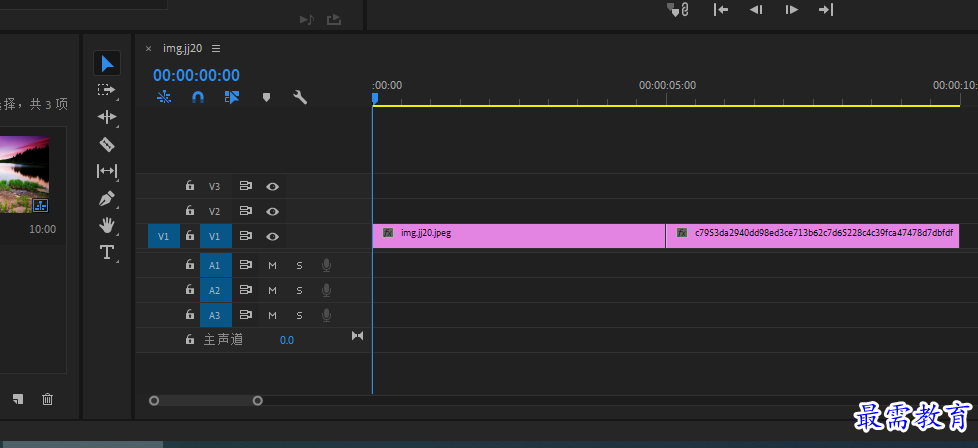Toggle timeline Snap magnet icon
978x448 pixels.
click(x=198, y=97)
